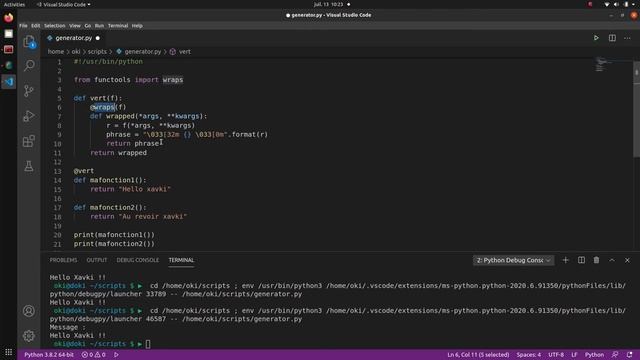Click the '@vert' decorator on line 13
The width and height of the screenshot is (640, 360).
pos(84,171)
